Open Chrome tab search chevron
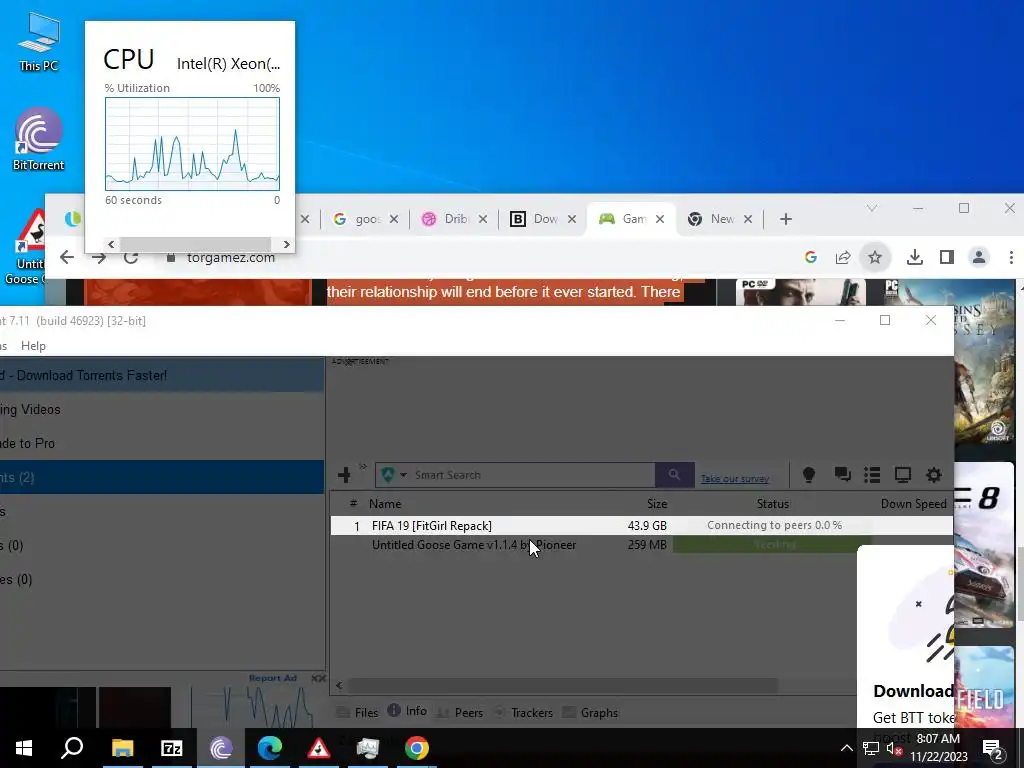Image resolution: width=1024 pixels, height=768 pixels. pyautogui.click(x=871, y=208)
